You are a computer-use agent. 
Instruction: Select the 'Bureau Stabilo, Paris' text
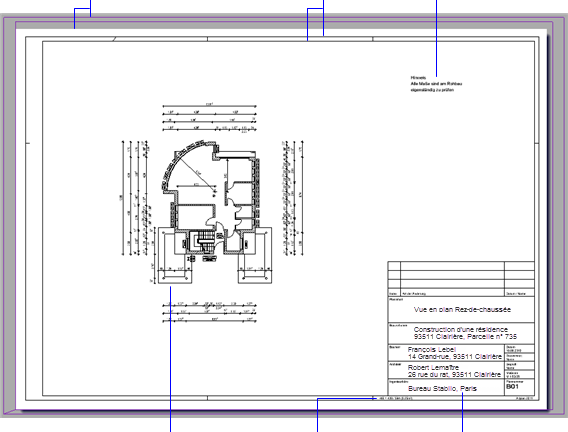[442, 389]
